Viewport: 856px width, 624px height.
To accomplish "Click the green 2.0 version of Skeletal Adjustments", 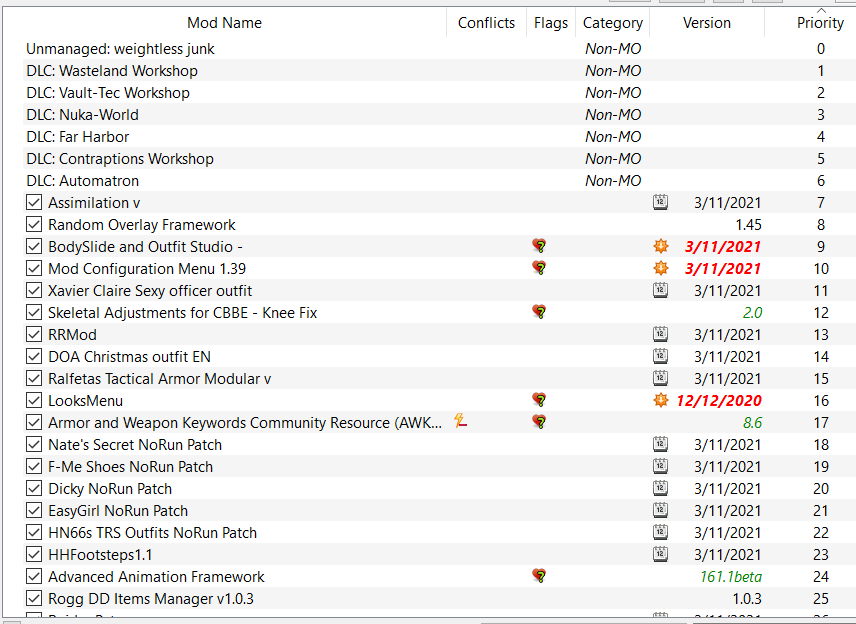I will click(752, 312).
